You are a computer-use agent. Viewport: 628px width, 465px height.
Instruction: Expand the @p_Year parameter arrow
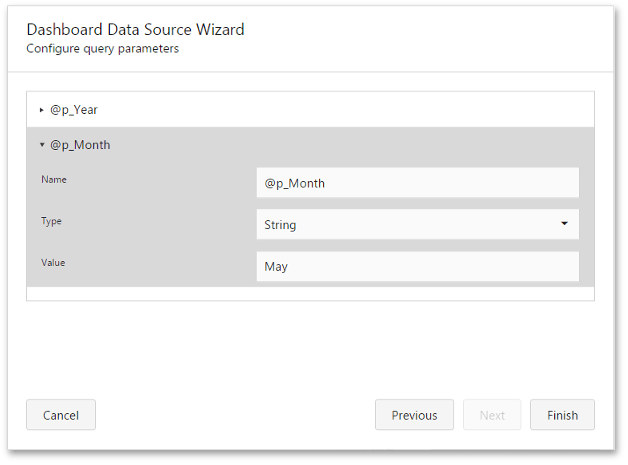[42, 110]
